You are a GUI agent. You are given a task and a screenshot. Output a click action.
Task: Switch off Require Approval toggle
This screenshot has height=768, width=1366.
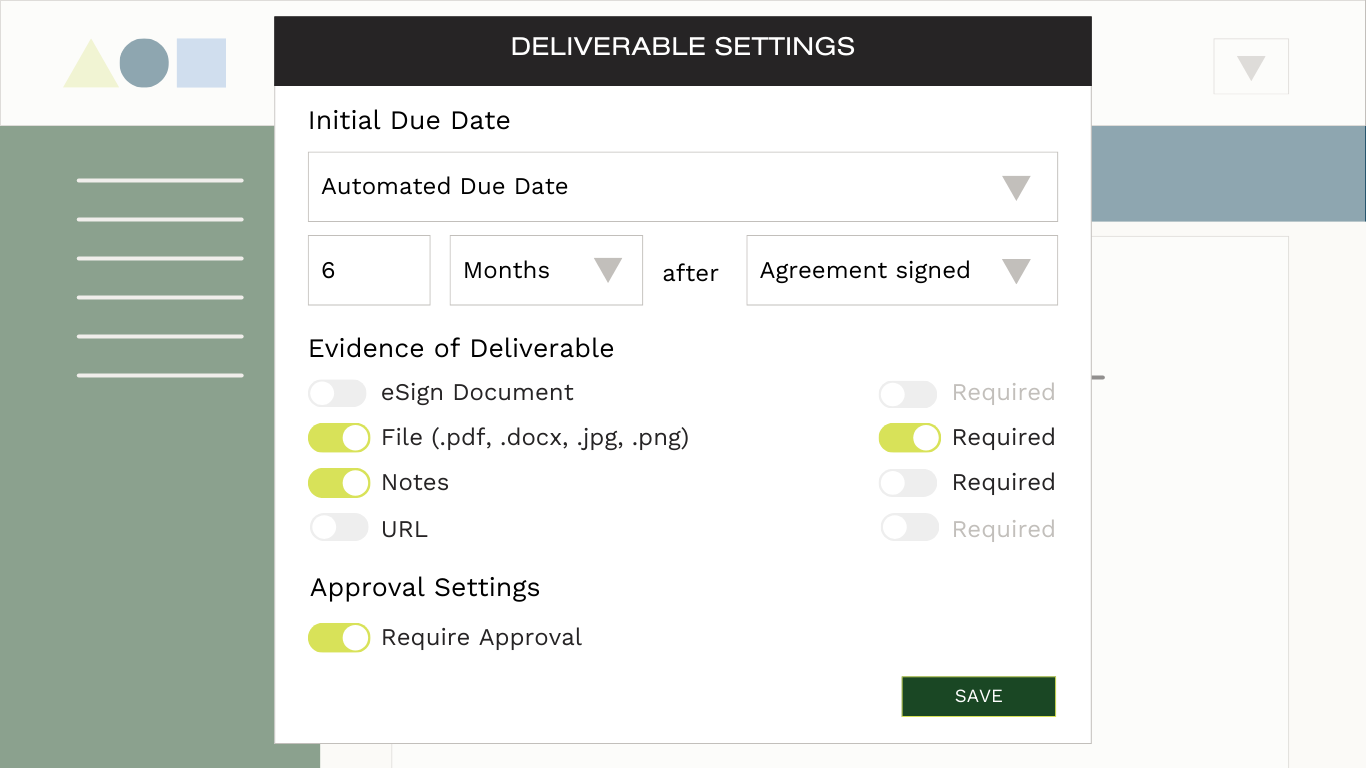(x=338, y=638)
